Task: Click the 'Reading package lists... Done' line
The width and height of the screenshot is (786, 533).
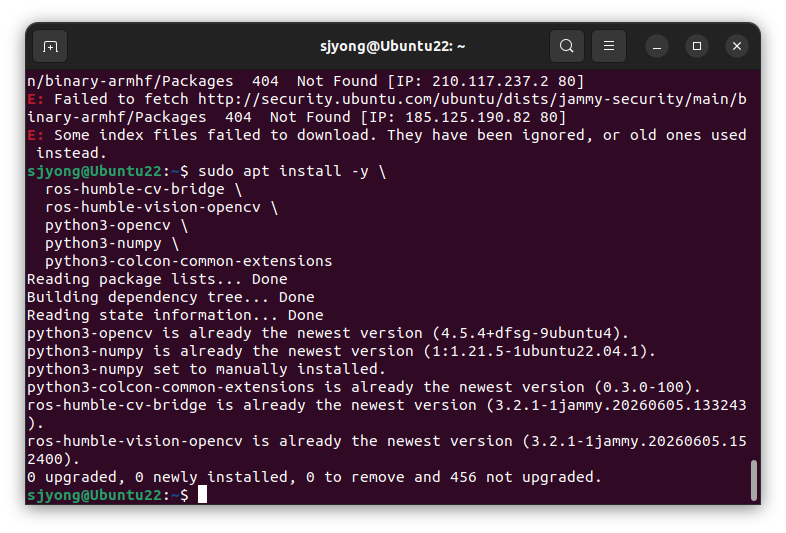Action: click(157, 279)
